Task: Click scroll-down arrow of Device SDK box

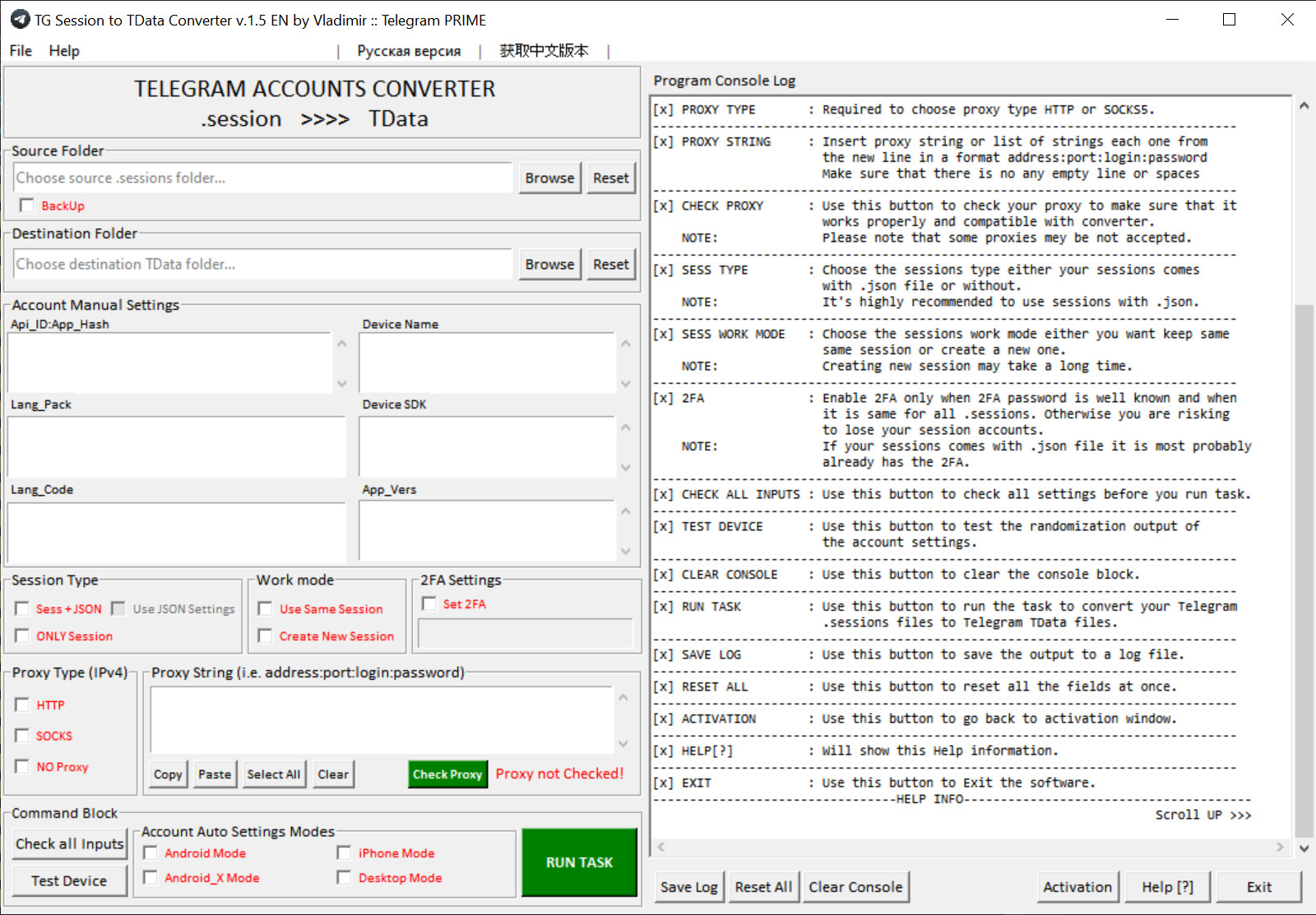Action: tap(626, 467)
